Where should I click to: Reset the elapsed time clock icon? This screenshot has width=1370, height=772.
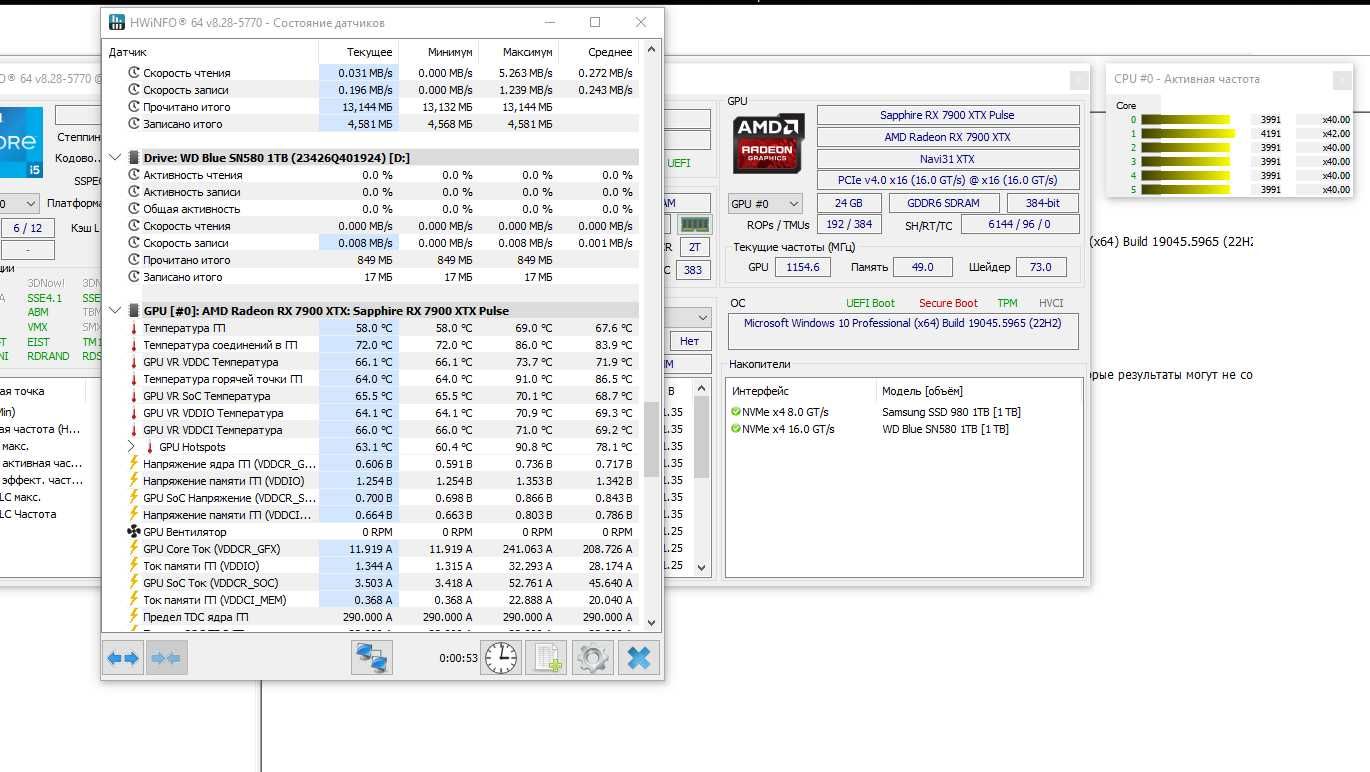pyautogui.click(x=501, y=658)
